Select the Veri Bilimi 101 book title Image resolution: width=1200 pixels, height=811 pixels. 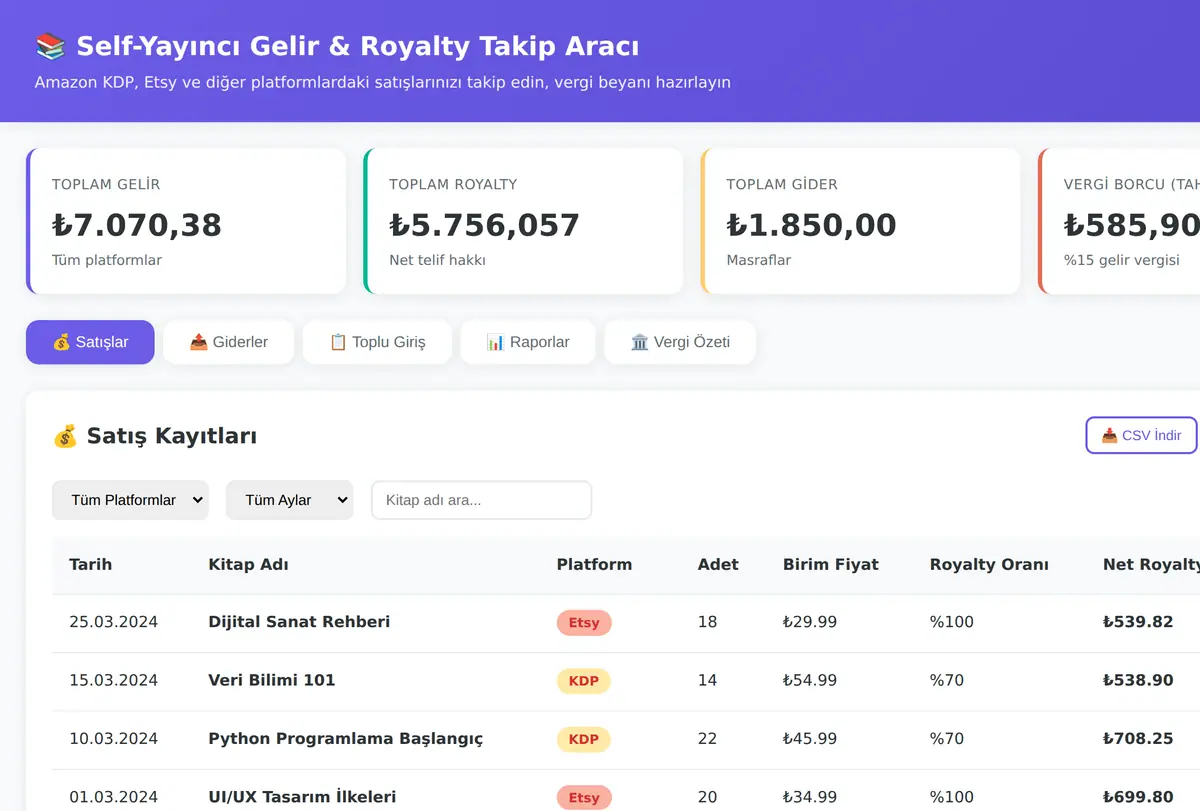pos(272,680)
